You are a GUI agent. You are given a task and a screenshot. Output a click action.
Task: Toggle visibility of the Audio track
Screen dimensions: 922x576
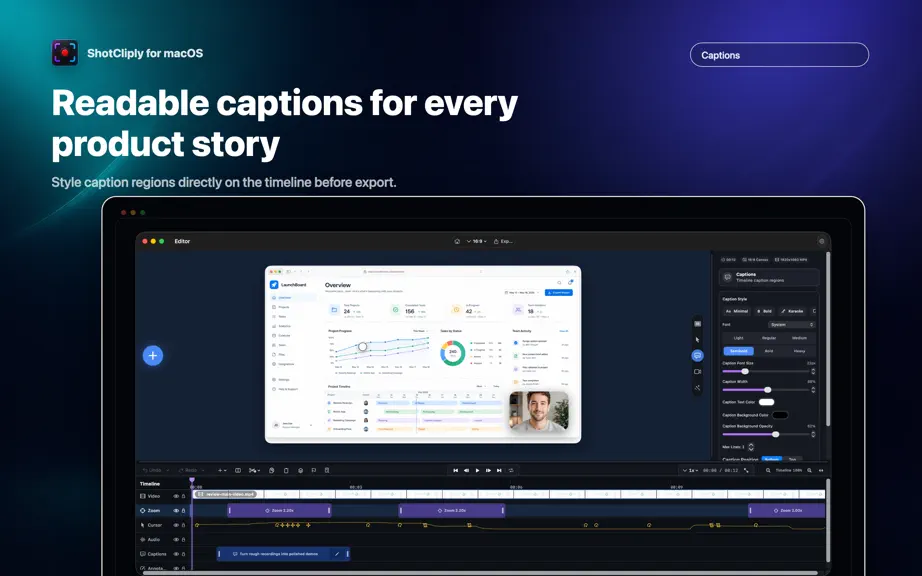click(x=176, y=540)
